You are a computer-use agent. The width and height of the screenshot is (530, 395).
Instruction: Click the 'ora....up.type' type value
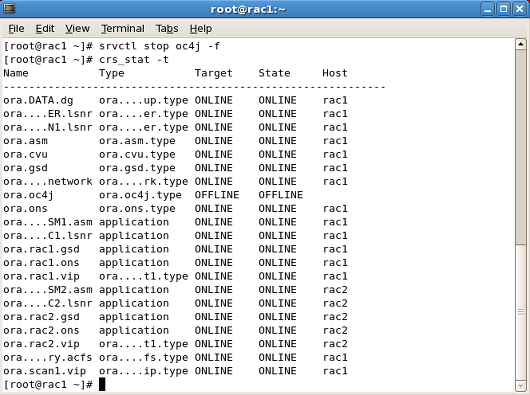(144, 100)
